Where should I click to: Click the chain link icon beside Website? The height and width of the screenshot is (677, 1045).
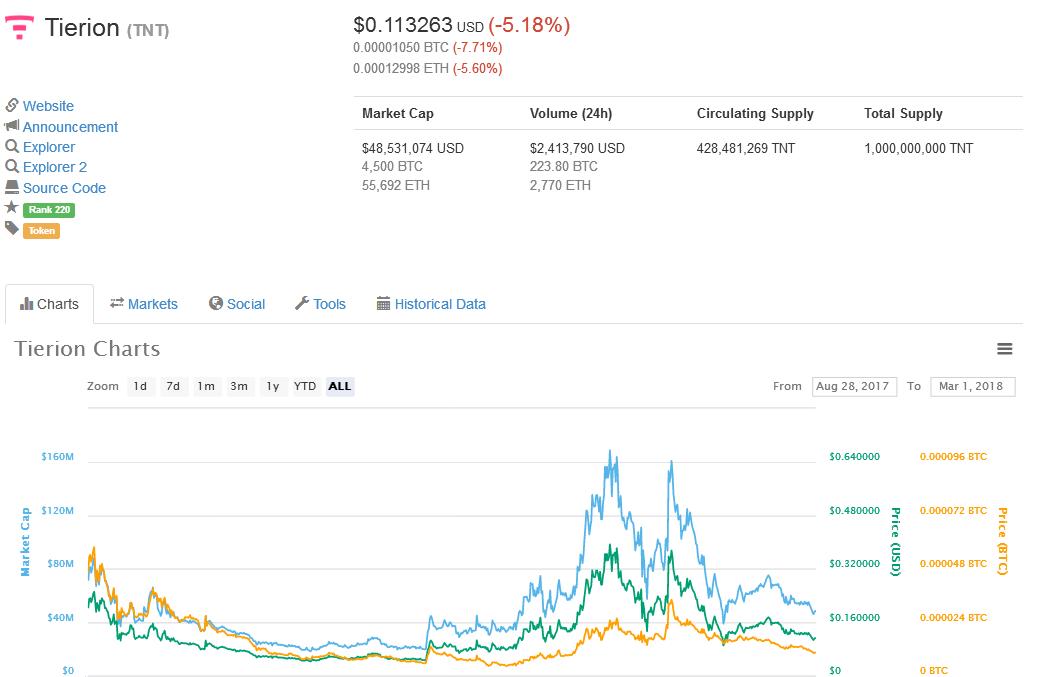pos(12,105)
